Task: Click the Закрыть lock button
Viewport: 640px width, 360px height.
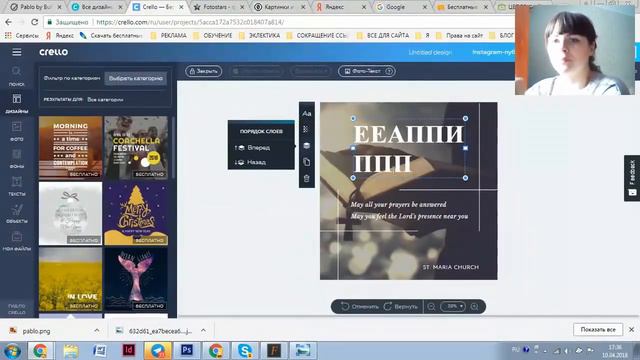Action: 203,71
